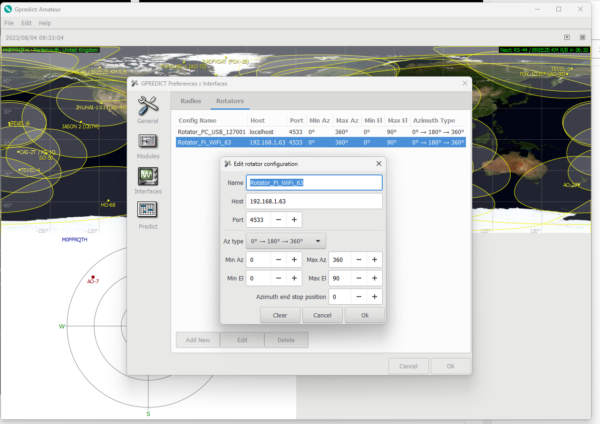Image resolution: width=600 pixels, height=424 pixels.
Task: Open the Modules preferences section icon
Action: click(148, 141)
